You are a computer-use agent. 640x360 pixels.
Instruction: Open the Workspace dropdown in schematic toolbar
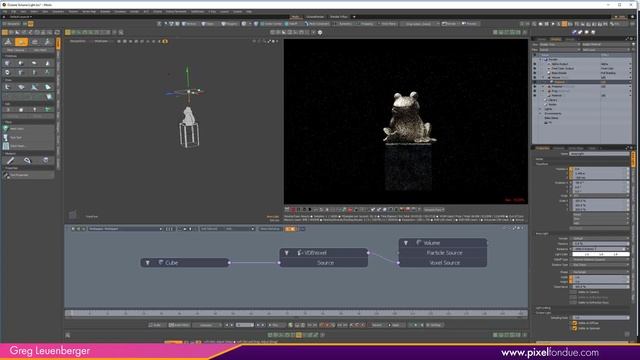[125, 229]
